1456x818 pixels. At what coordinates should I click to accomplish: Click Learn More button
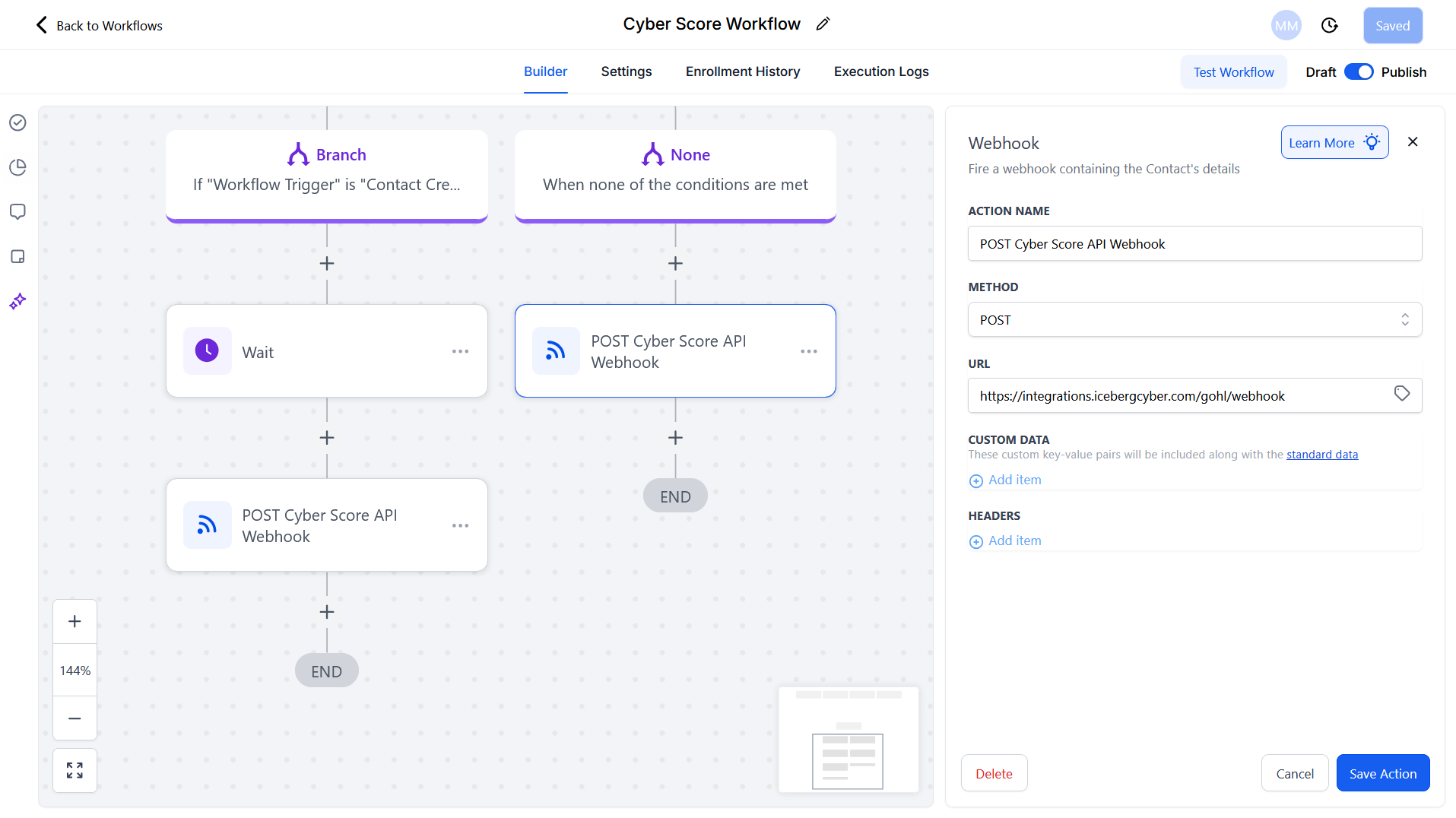[x=1334, y=143]
